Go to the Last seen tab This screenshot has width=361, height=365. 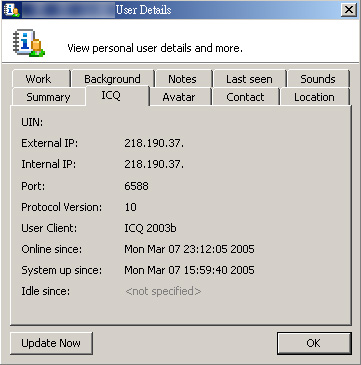point(249,79)
